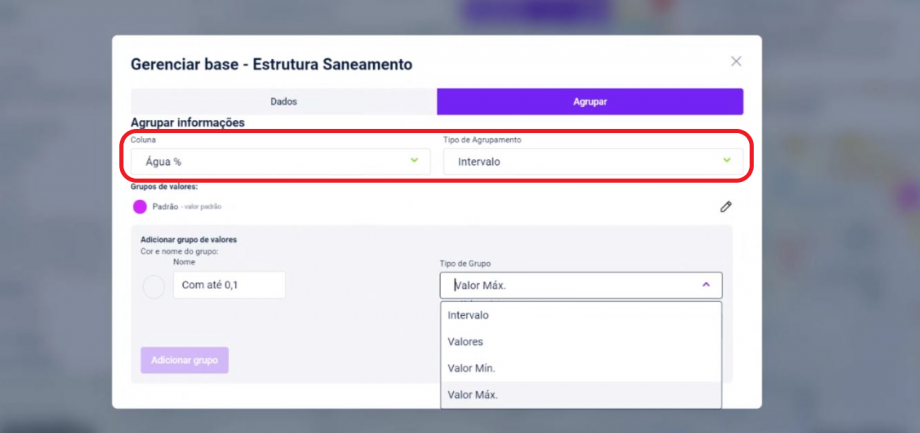920x433 pixels.
Task: Collapse Tipo de Grupo list via purple chevron
Action: point(706,285)
